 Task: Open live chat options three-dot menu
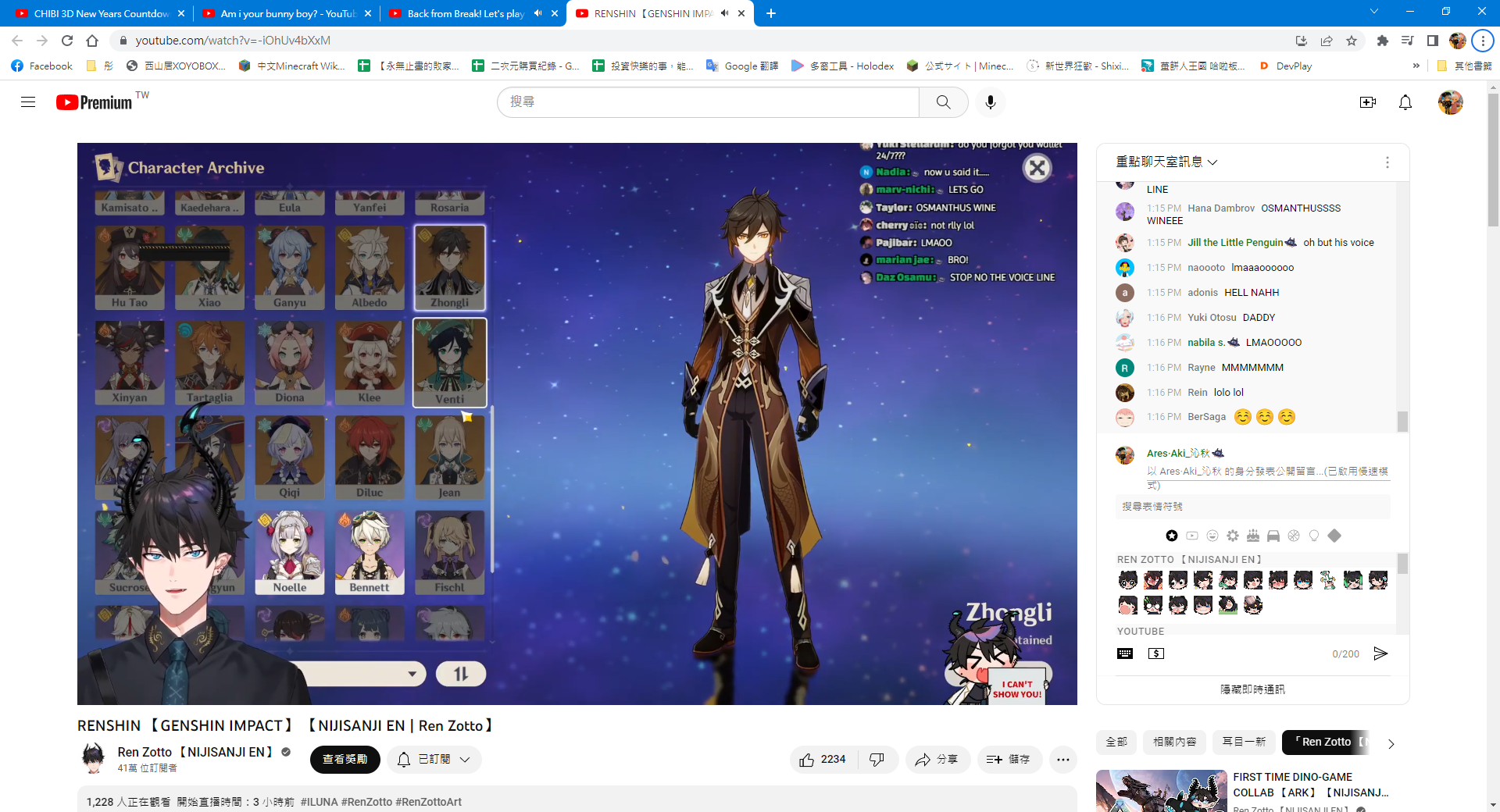(x=1387, y=162)
